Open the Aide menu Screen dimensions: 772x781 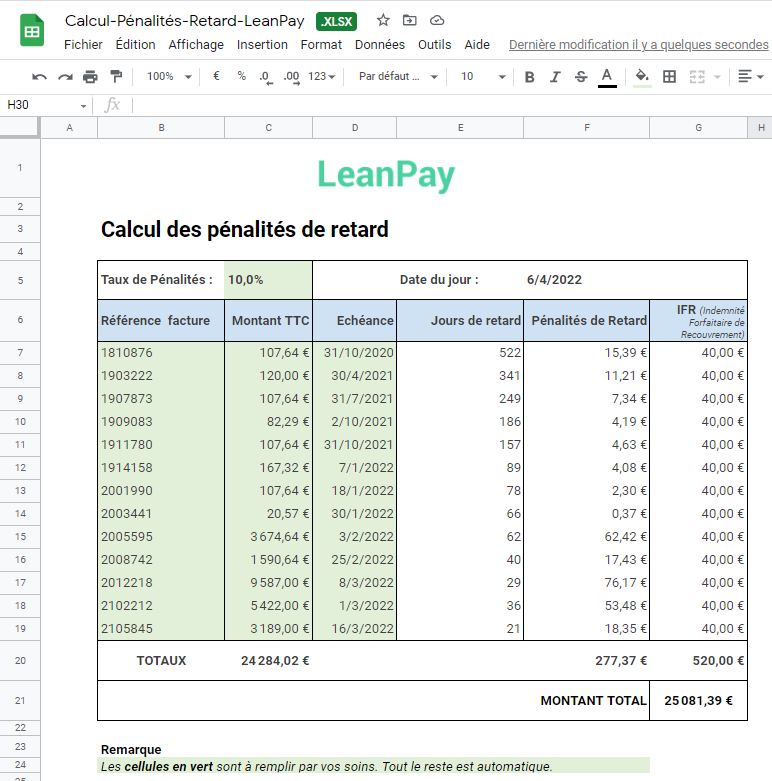pos(477,44)
